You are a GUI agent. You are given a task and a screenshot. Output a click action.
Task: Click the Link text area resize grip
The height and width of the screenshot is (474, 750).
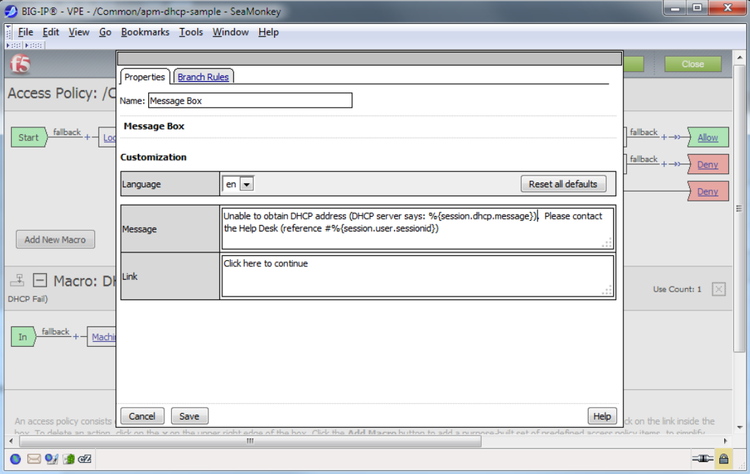tap(607, 290)
